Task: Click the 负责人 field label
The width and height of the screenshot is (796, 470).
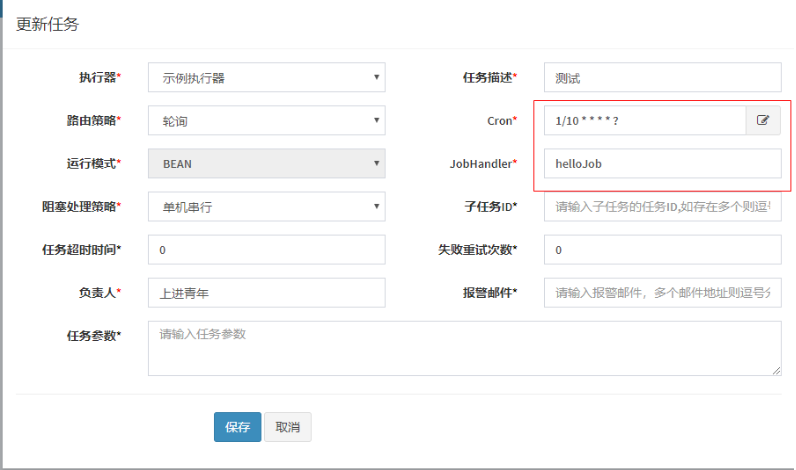Action: tap(100, 293)
